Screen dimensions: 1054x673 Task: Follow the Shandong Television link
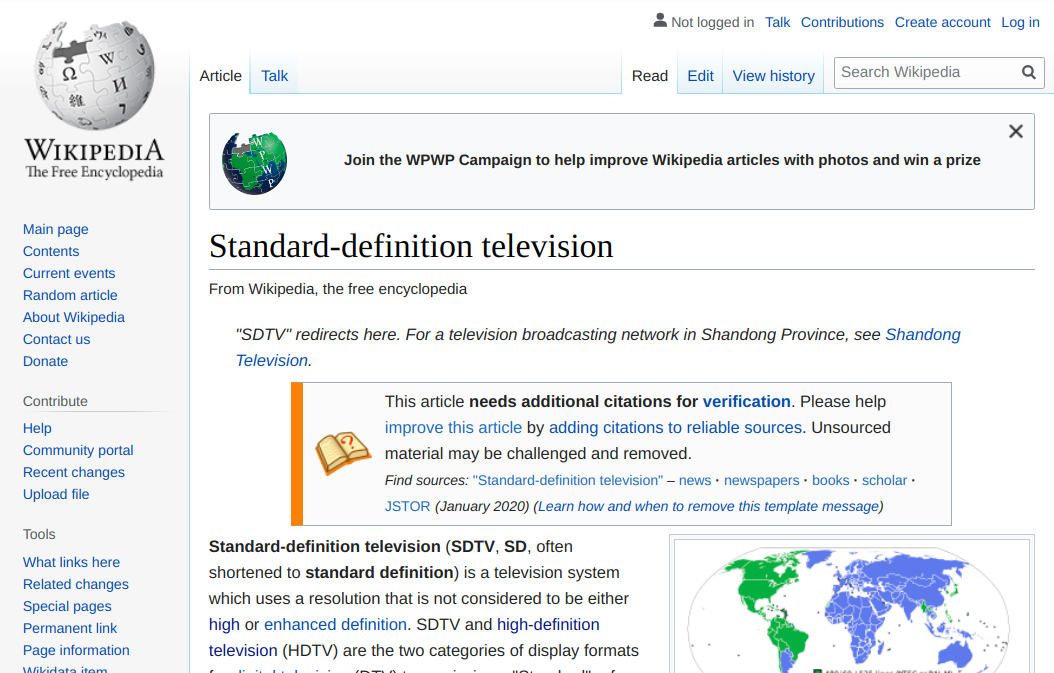click(598, 348)
